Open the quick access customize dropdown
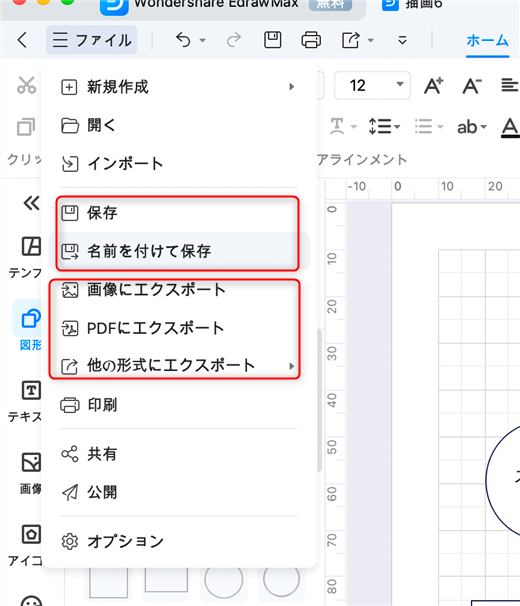Viewport: 520px width, 606px height. (x=402, y=40)
